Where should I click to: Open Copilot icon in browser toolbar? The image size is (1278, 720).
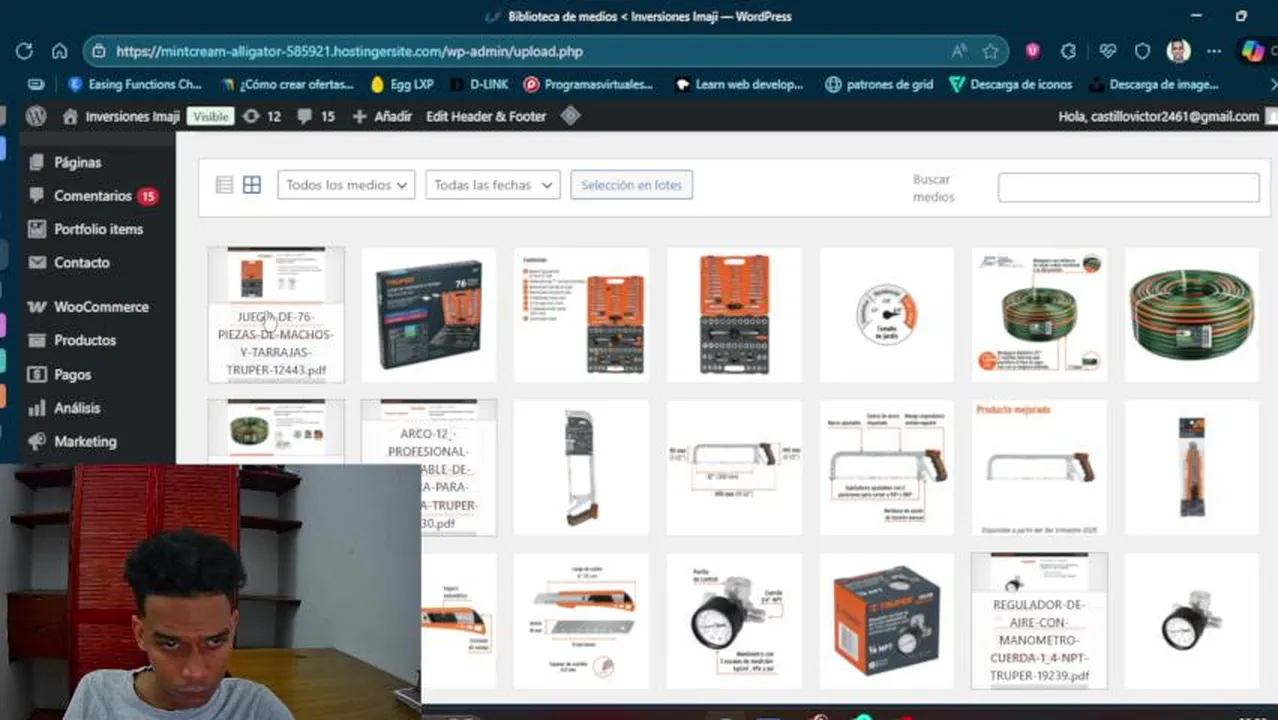(1252, 51)
